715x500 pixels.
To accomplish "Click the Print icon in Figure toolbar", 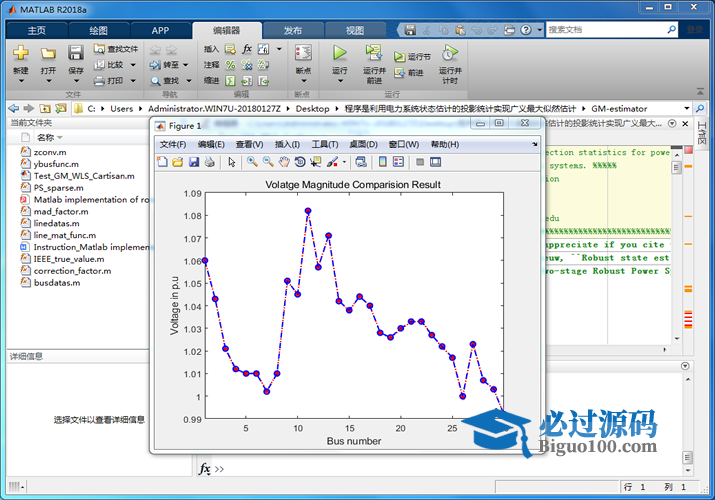I will coord(211,162).
